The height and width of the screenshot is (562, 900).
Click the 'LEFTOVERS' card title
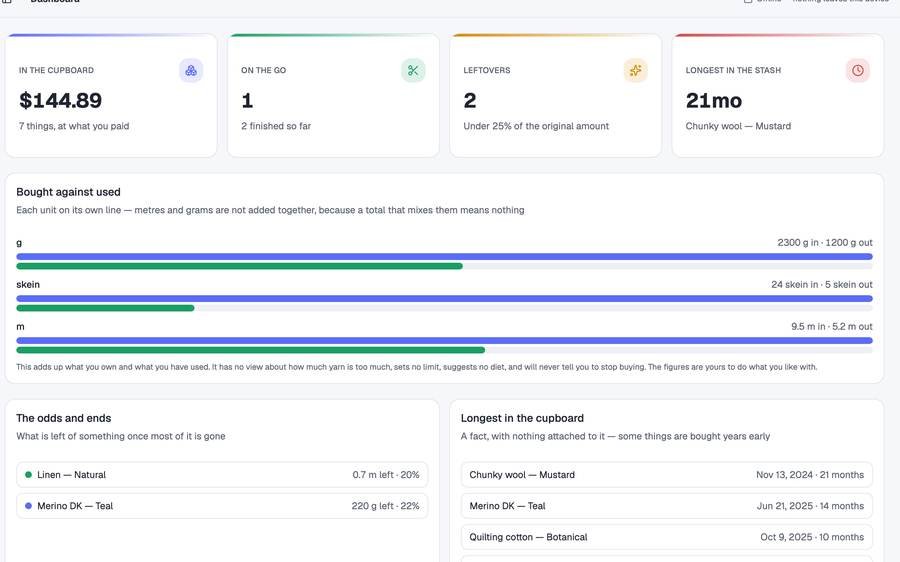point(487,70)
